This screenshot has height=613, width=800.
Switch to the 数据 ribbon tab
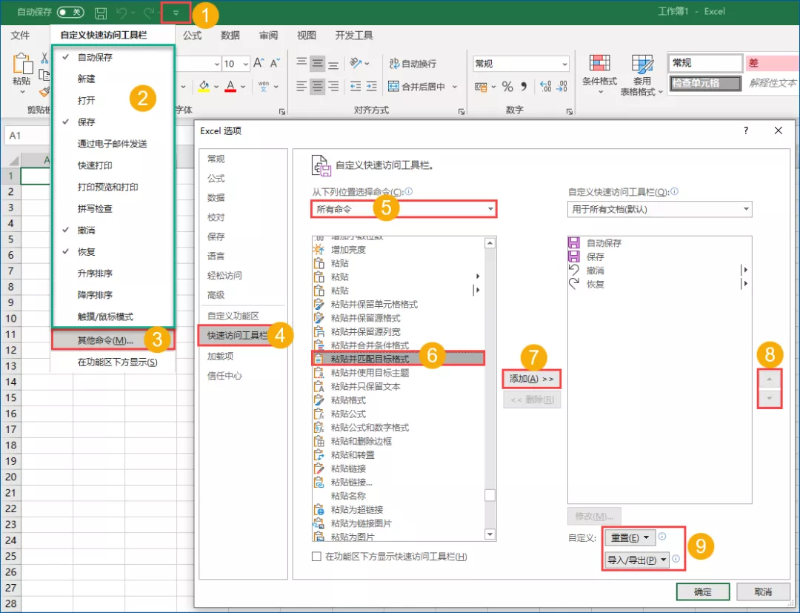tap(230, 35)
